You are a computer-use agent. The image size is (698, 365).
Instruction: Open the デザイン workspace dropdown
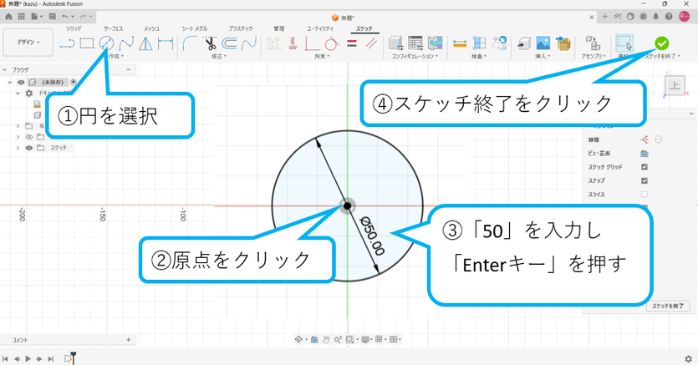coord(28,42)
